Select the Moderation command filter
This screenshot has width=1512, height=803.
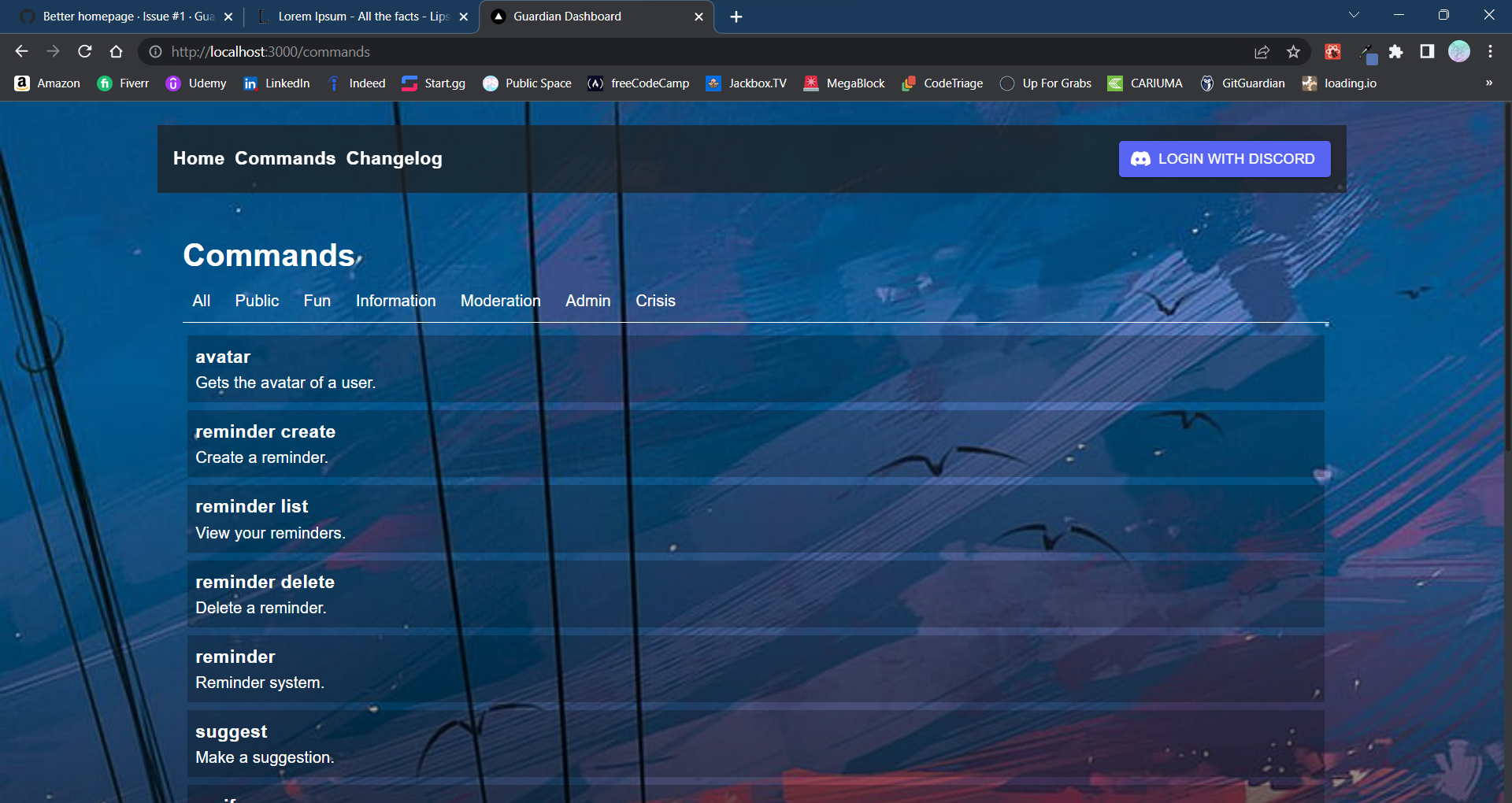[x=500, y=301]
